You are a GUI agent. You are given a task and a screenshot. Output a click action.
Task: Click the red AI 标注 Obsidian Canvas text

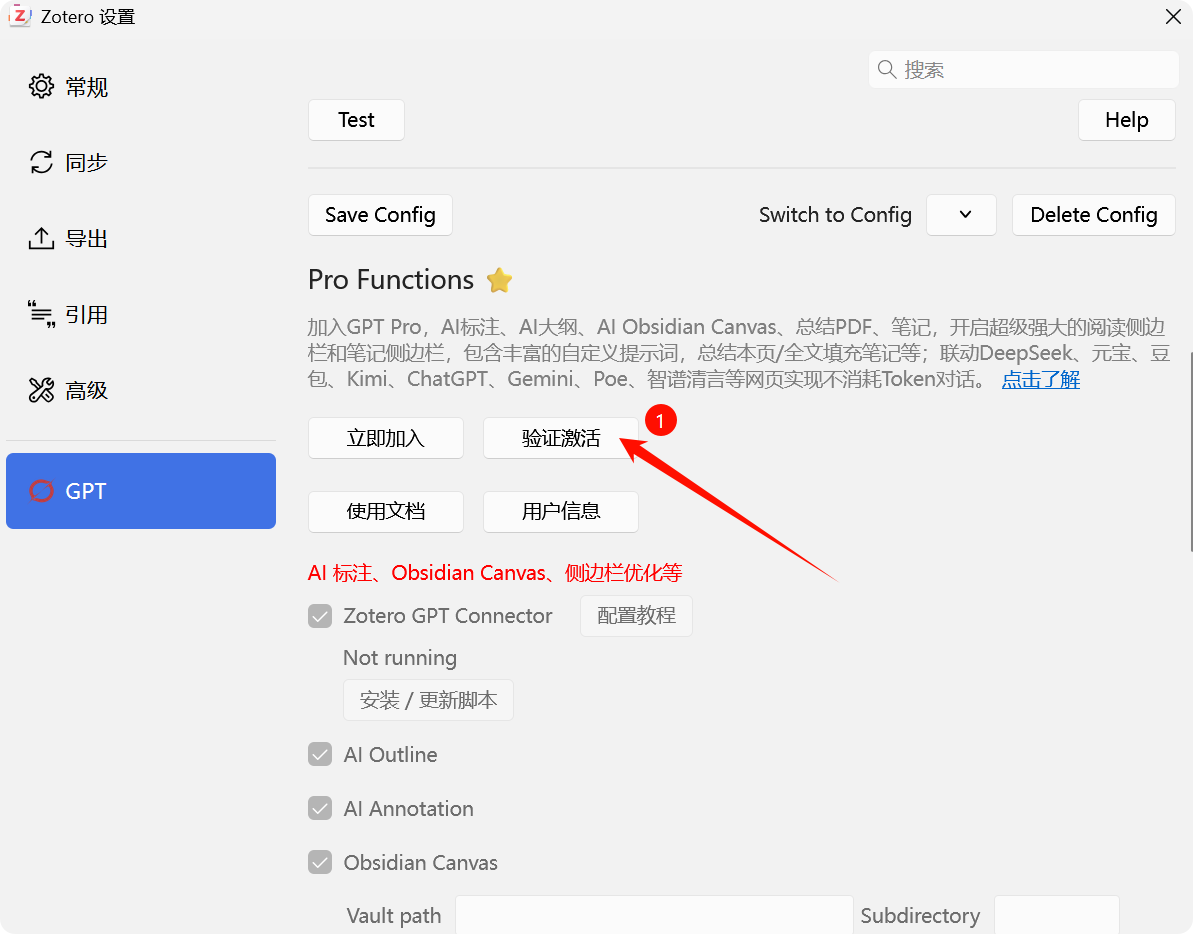click(x=495, y=573)
